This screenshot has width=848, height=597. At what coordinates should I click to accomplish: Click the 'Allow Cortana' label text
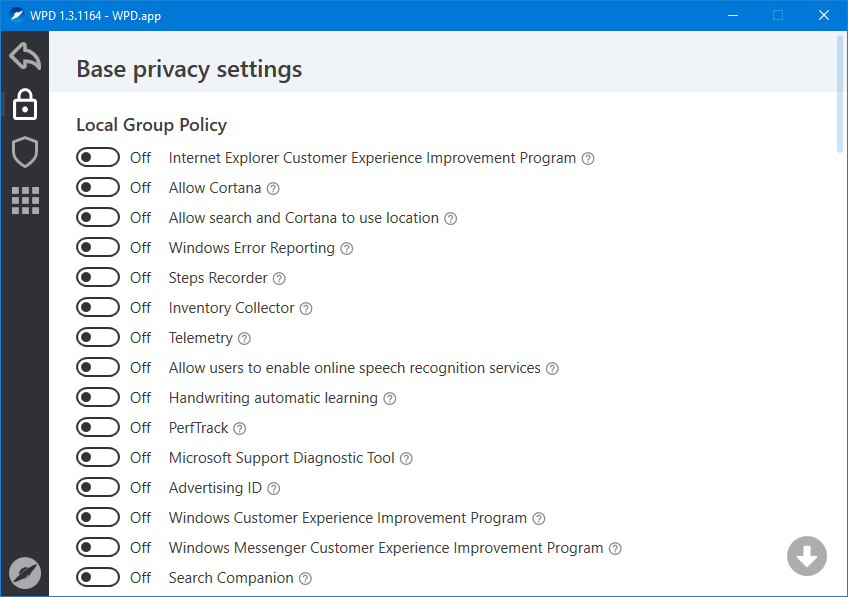coord(215,188)
